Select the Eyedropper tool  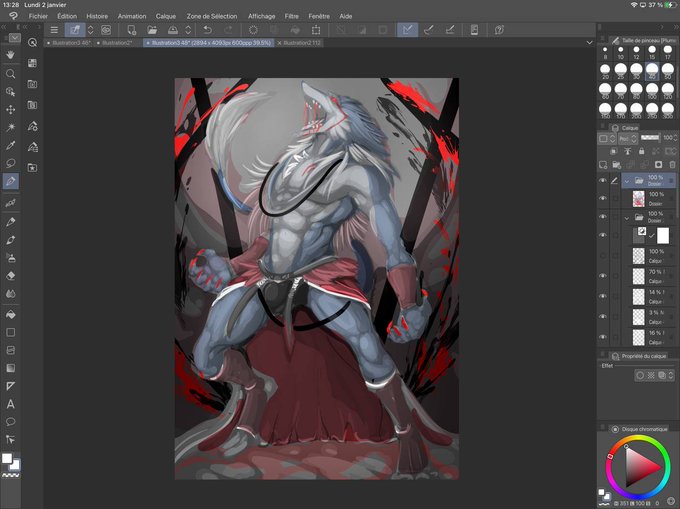pos(11,145)
